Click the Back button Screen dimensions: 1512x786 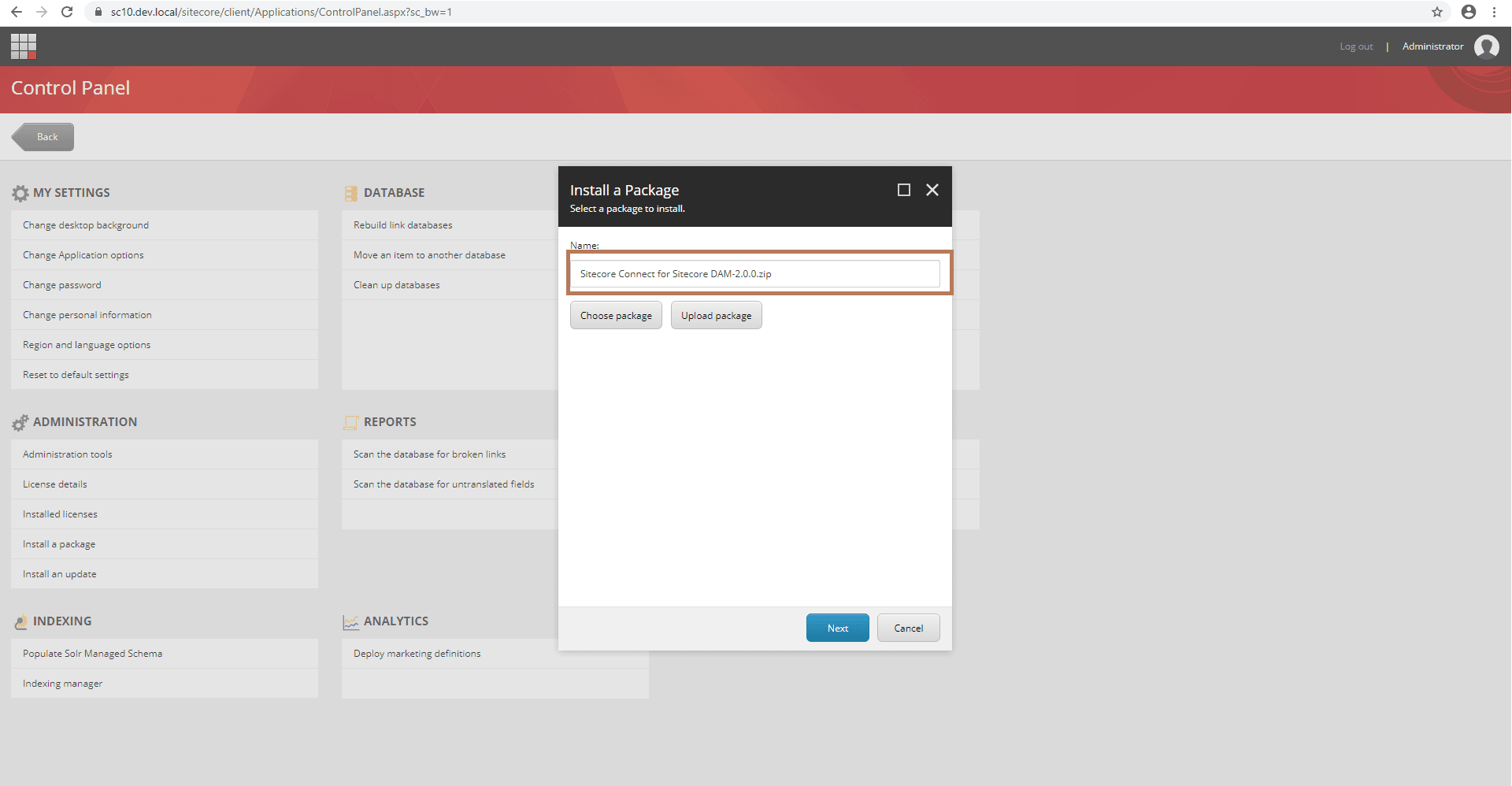43,137
